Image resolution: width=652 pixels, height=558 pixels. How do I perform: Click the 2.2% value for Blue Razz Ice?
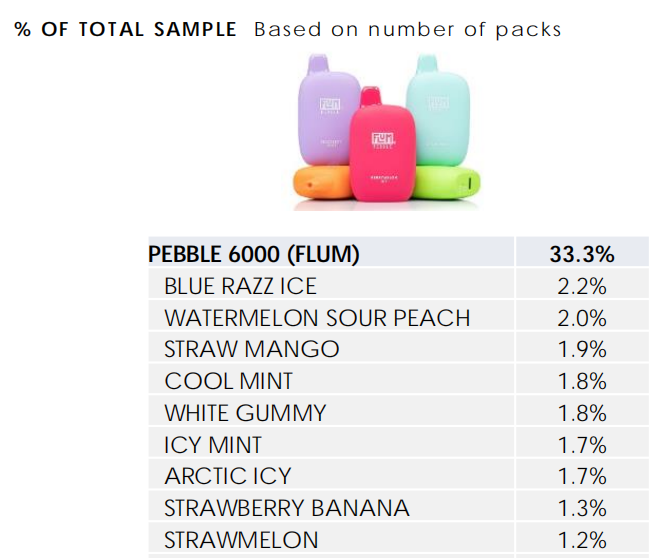click(x=582, y=284)
